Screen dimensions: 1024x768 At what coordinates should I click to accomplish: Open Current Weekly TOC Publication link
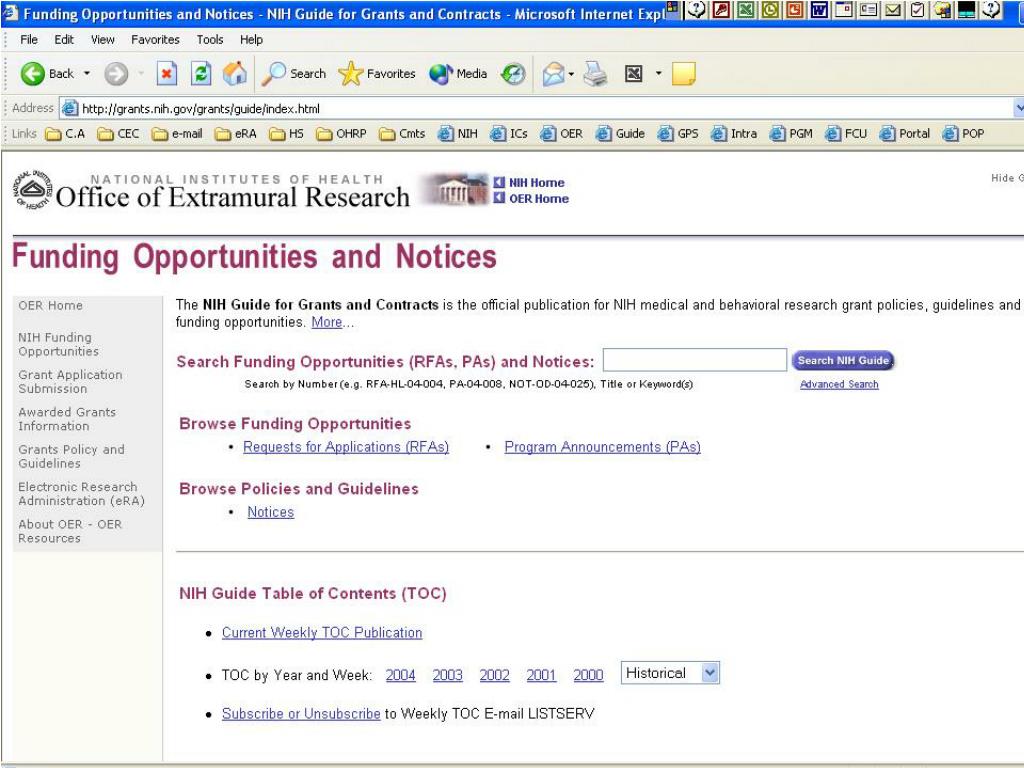coord(322,632)
